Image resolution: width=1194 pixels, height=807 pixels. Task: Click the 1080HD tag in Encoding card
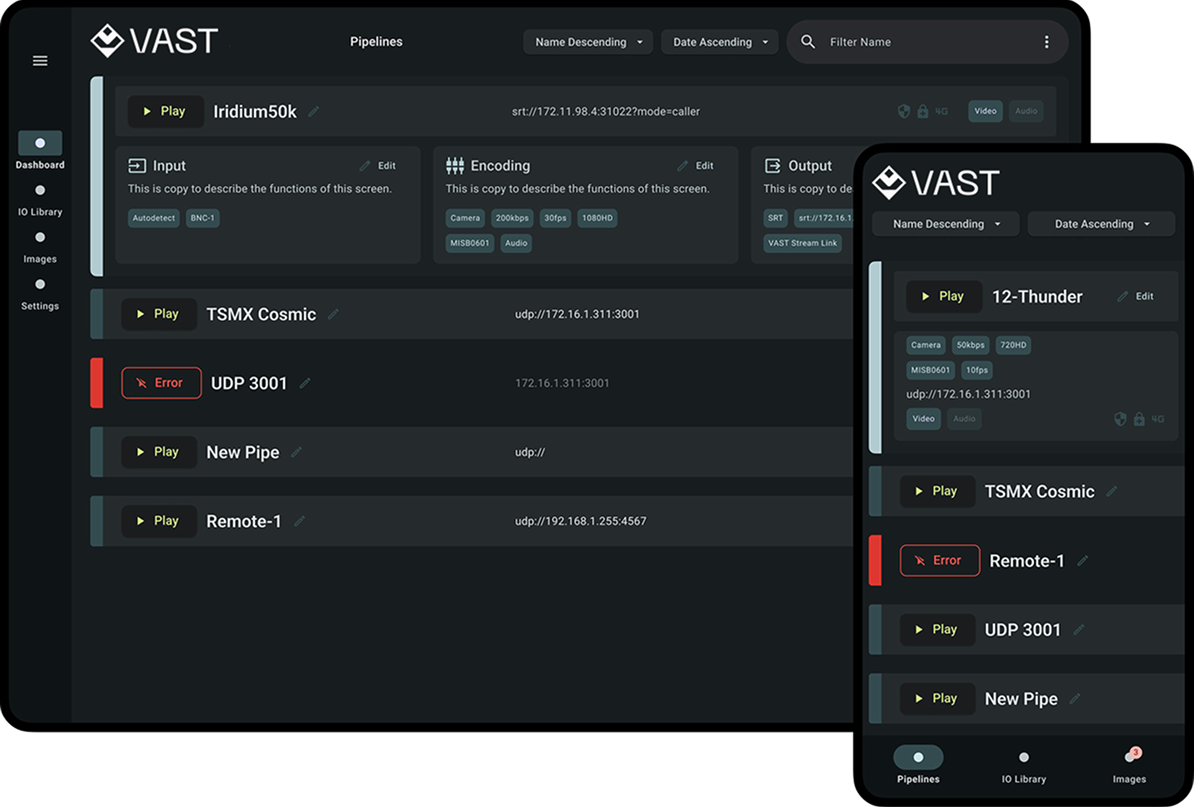tap(598, 218)
